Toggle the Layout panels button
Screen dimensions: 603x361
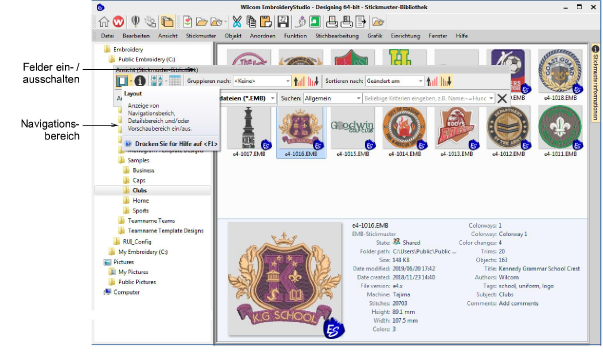coord(122,81)
